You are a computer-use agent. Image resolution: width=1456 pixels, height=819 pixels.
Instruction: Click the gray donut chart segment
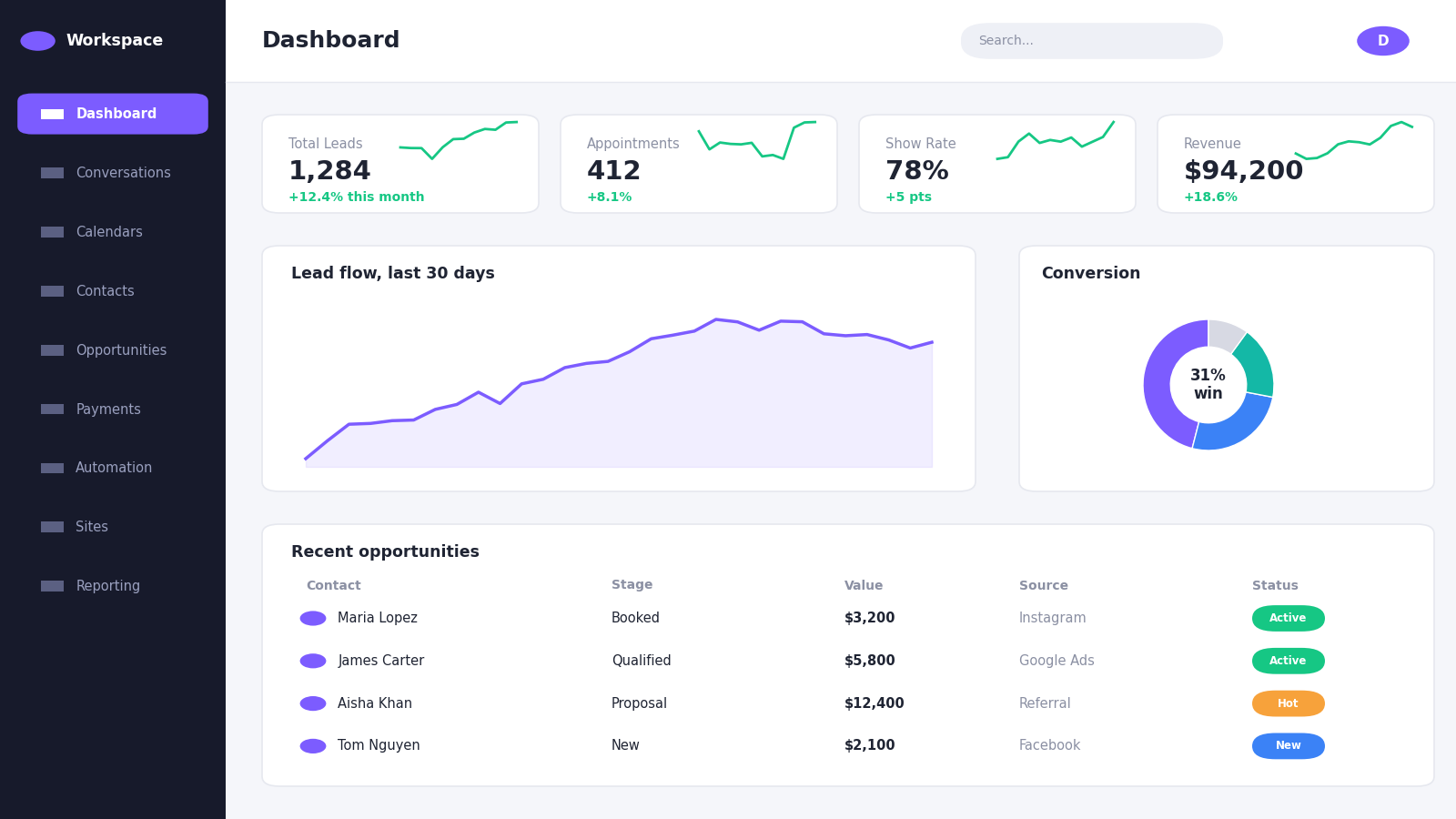pyautogui.click(x=1223, y=335)
